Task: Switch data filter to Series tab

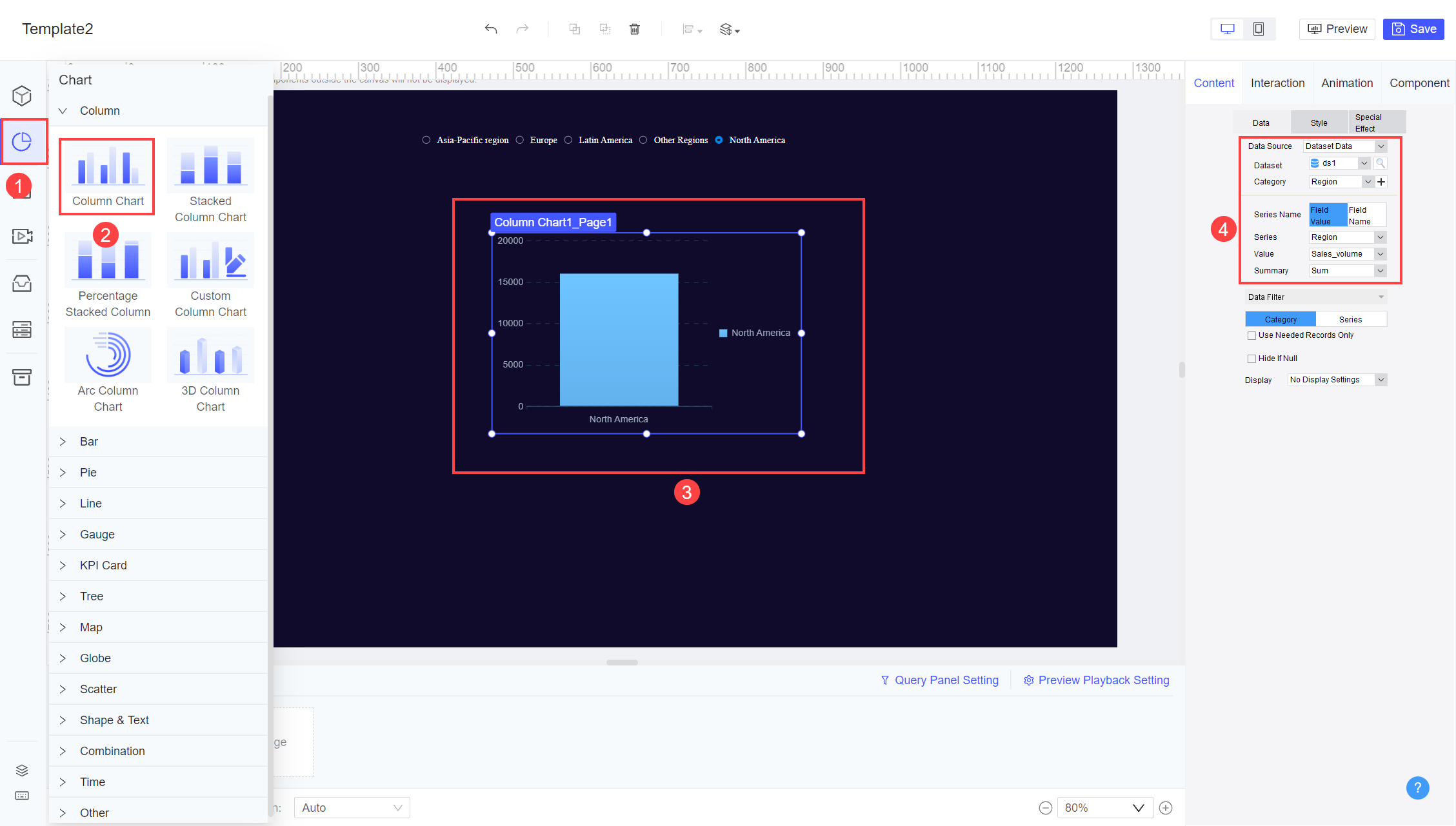Action: click(x=1351, y=319)
